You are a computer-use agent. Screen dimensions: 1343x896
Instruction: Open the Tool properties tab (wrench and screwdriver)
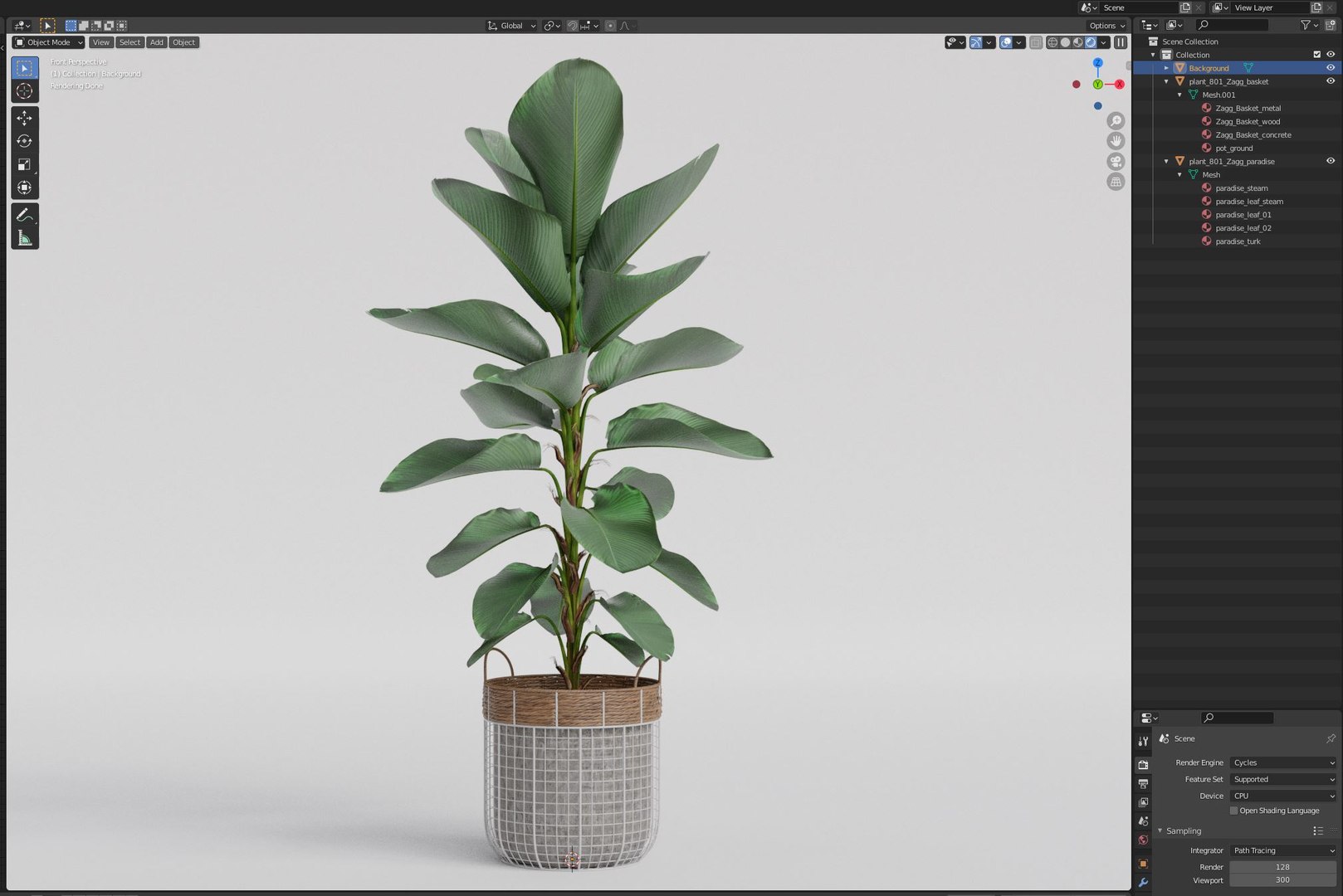coord(1143,741)
